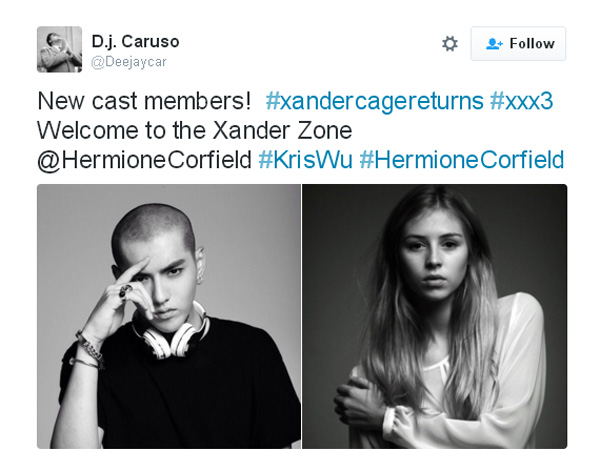600x450 pixels.
Task: Select the 'Welcome to the Xander Zone' text
Action: pos(195,130)
